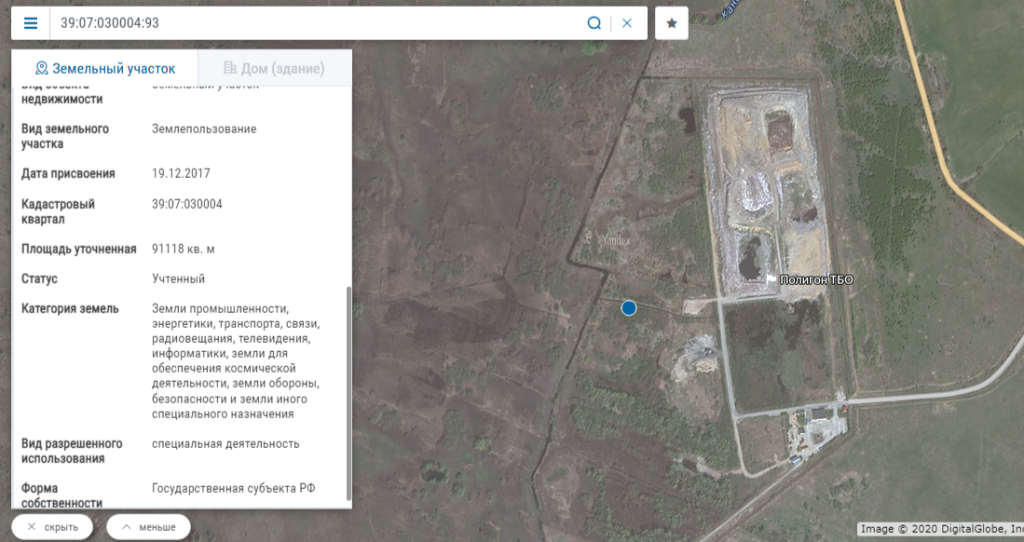Click the Вид разрешенного использования label
1024x542 pixels.
click(x=72, y=451)
